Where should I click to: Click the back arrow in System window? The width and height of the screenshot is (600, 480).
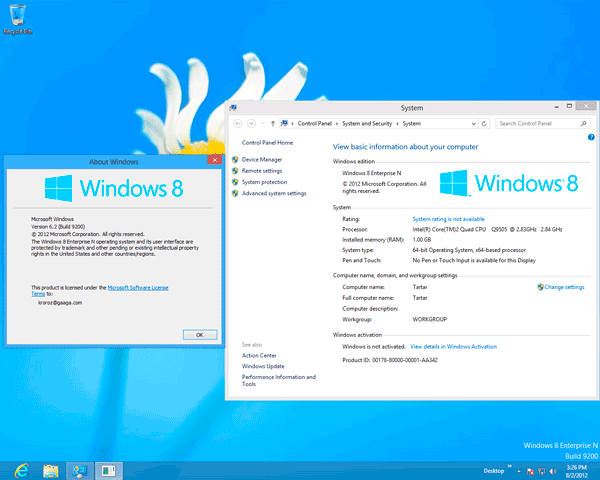(237, 123)
